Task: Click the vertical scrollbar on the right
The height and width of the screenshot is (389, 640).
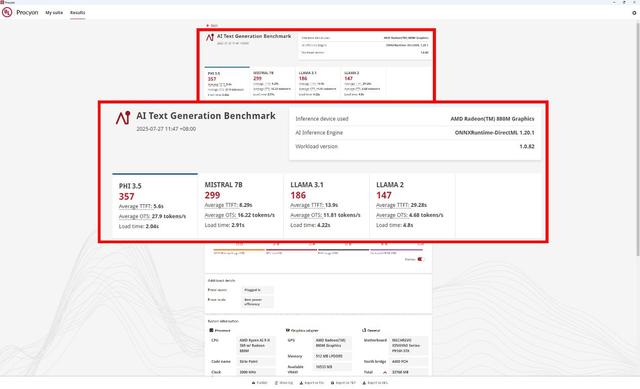Action: tap(638, 139)
